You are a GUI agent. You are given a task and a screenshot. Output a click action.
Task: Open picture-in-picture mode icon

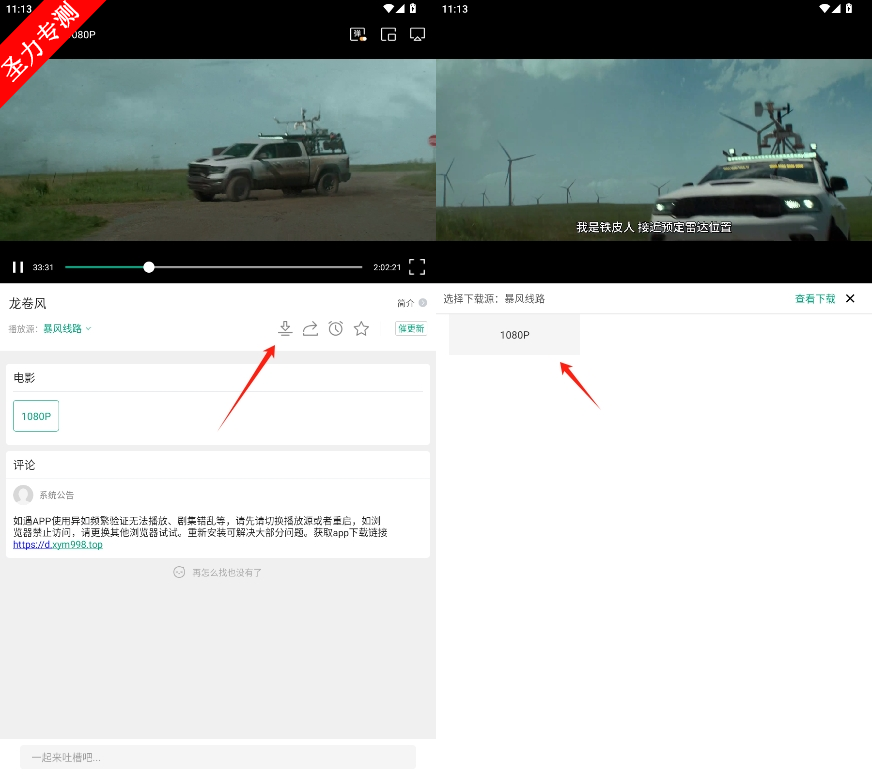388,34
